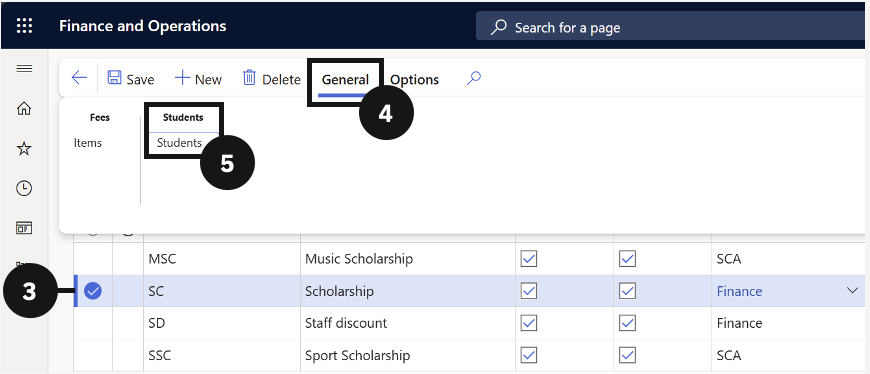Click the search magnifier in the page search box

click(x=499, y=27)
